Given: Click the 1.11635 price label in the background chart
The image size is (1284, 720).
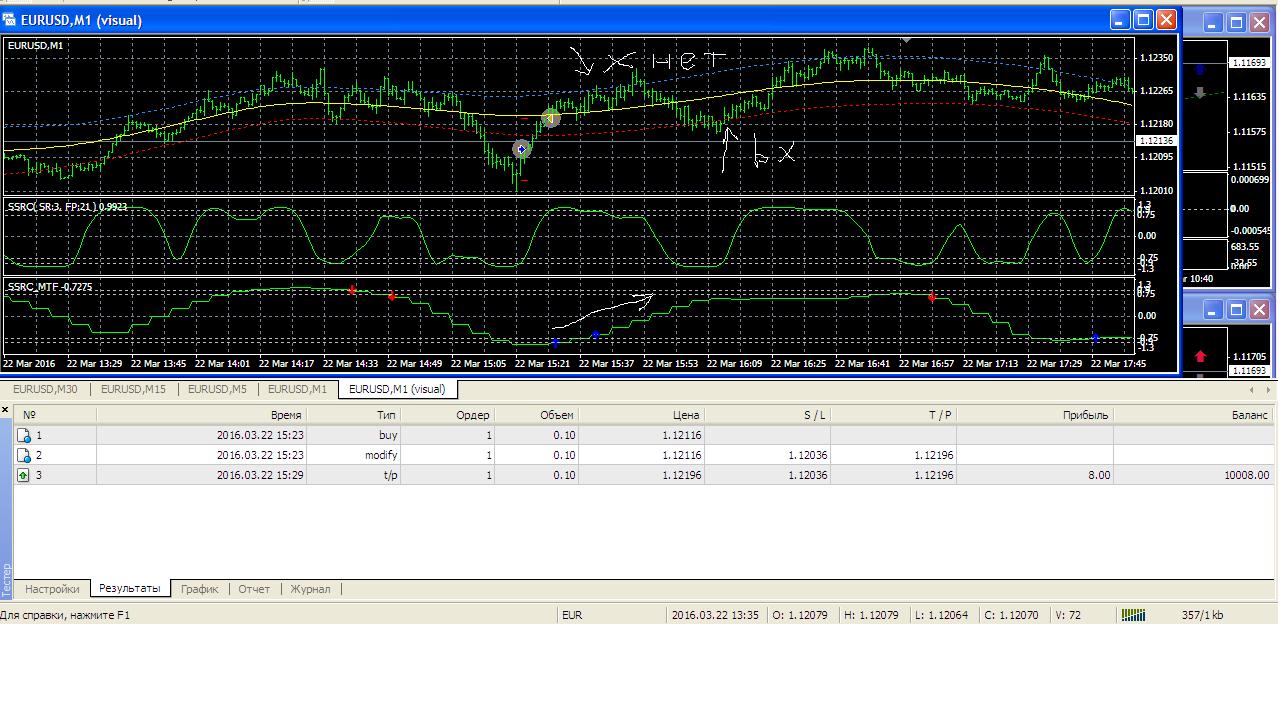Looking at the screenshot, I should 1249,97.
